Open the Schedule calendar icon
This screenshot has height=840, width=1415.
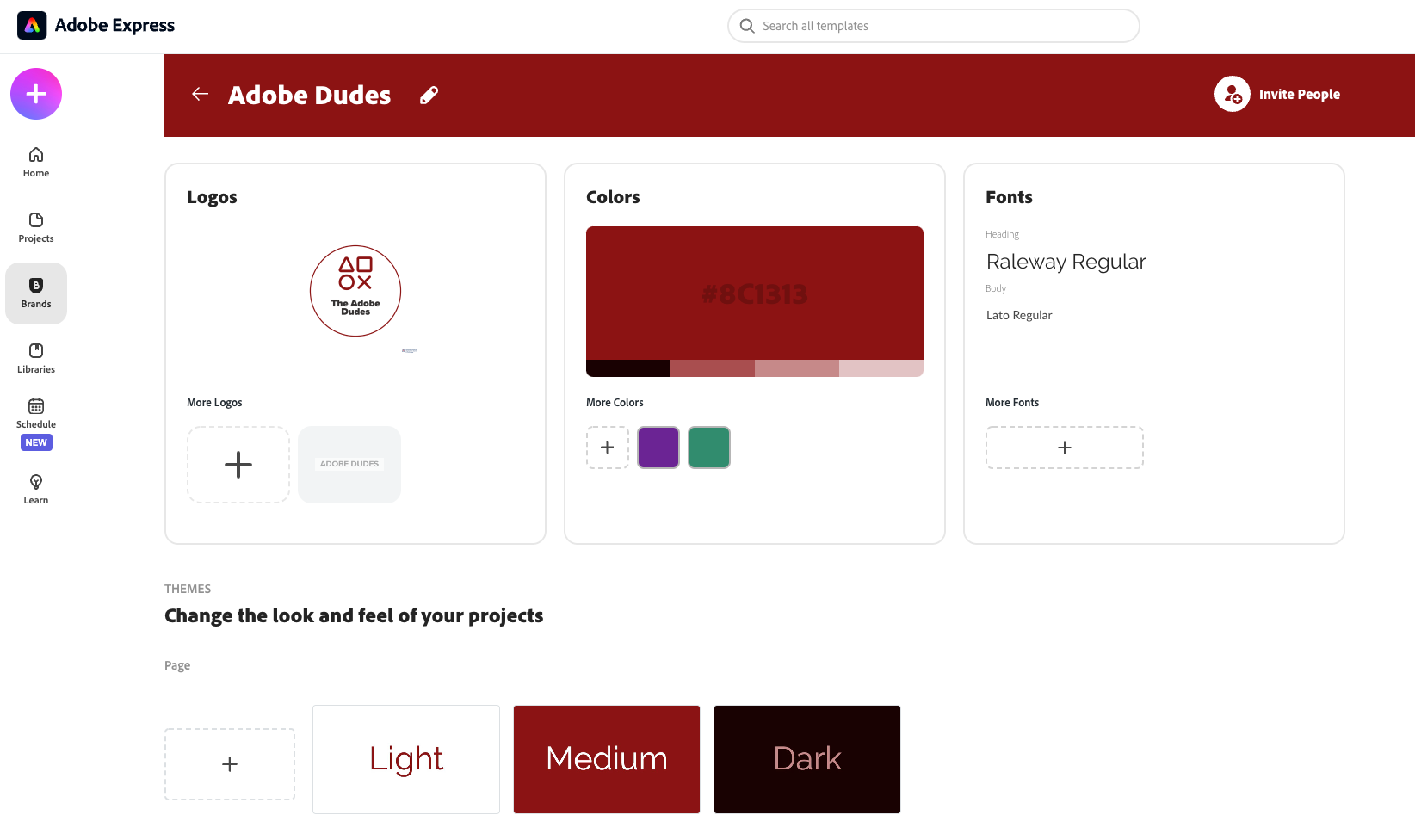36,407
